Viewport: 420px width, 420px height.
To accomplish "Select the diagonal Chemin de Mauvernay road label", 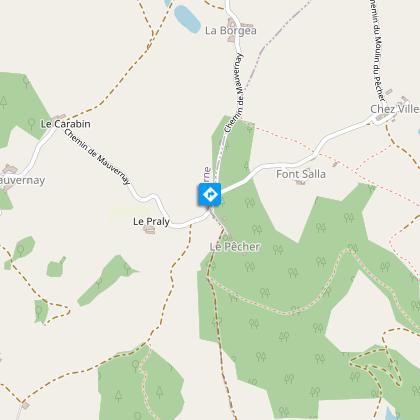I will click(x=97, y=157).
